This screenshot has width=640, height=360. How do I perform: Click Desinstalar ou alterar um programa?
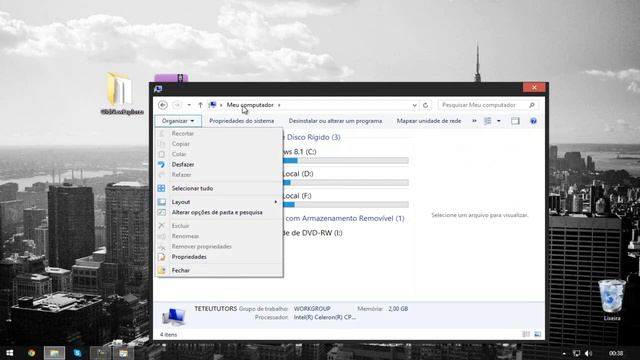click(335, 121)
